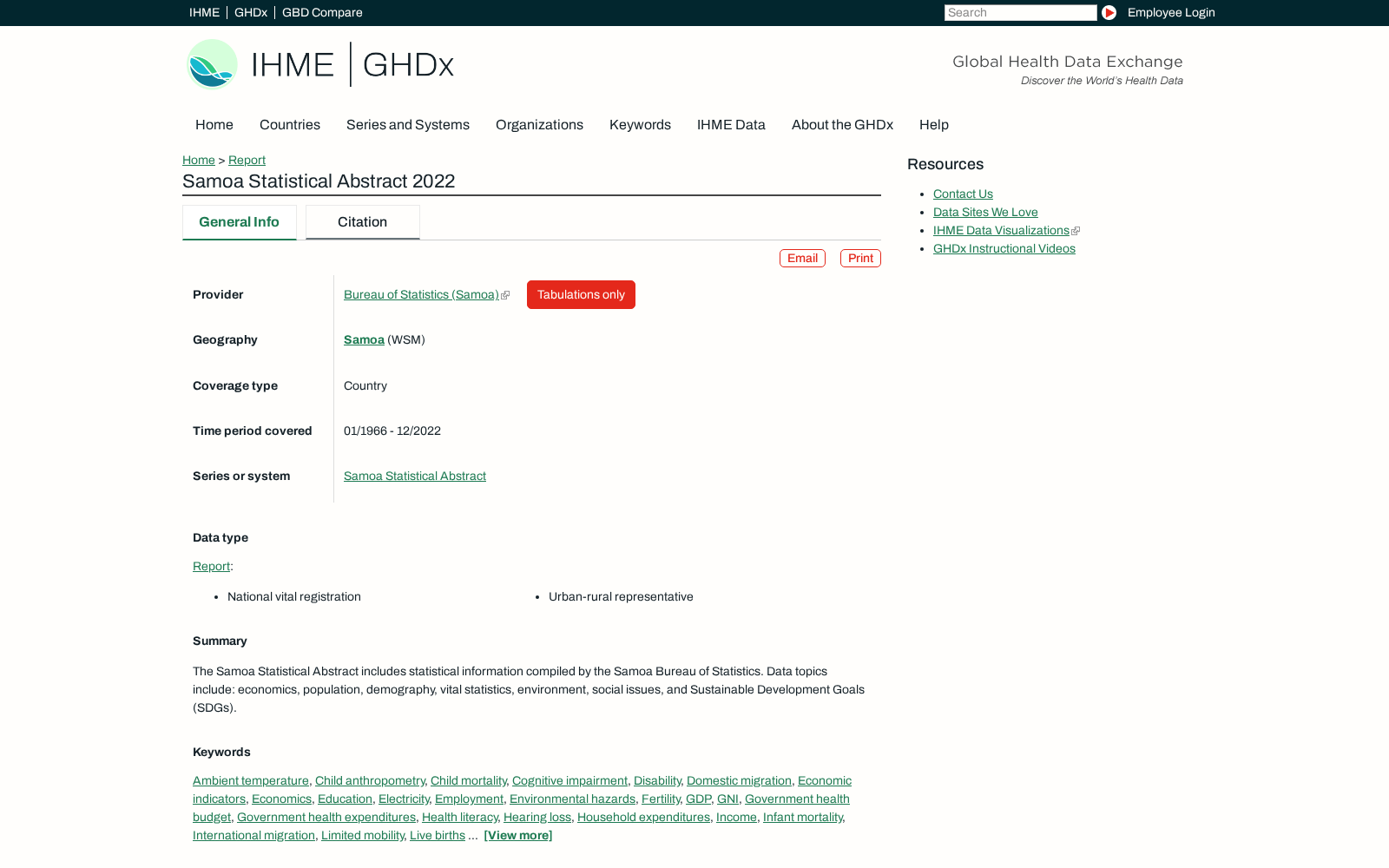Click Contact Us in Resources
The width and height of the screenshot is (1389, 868).
point(963,194)
